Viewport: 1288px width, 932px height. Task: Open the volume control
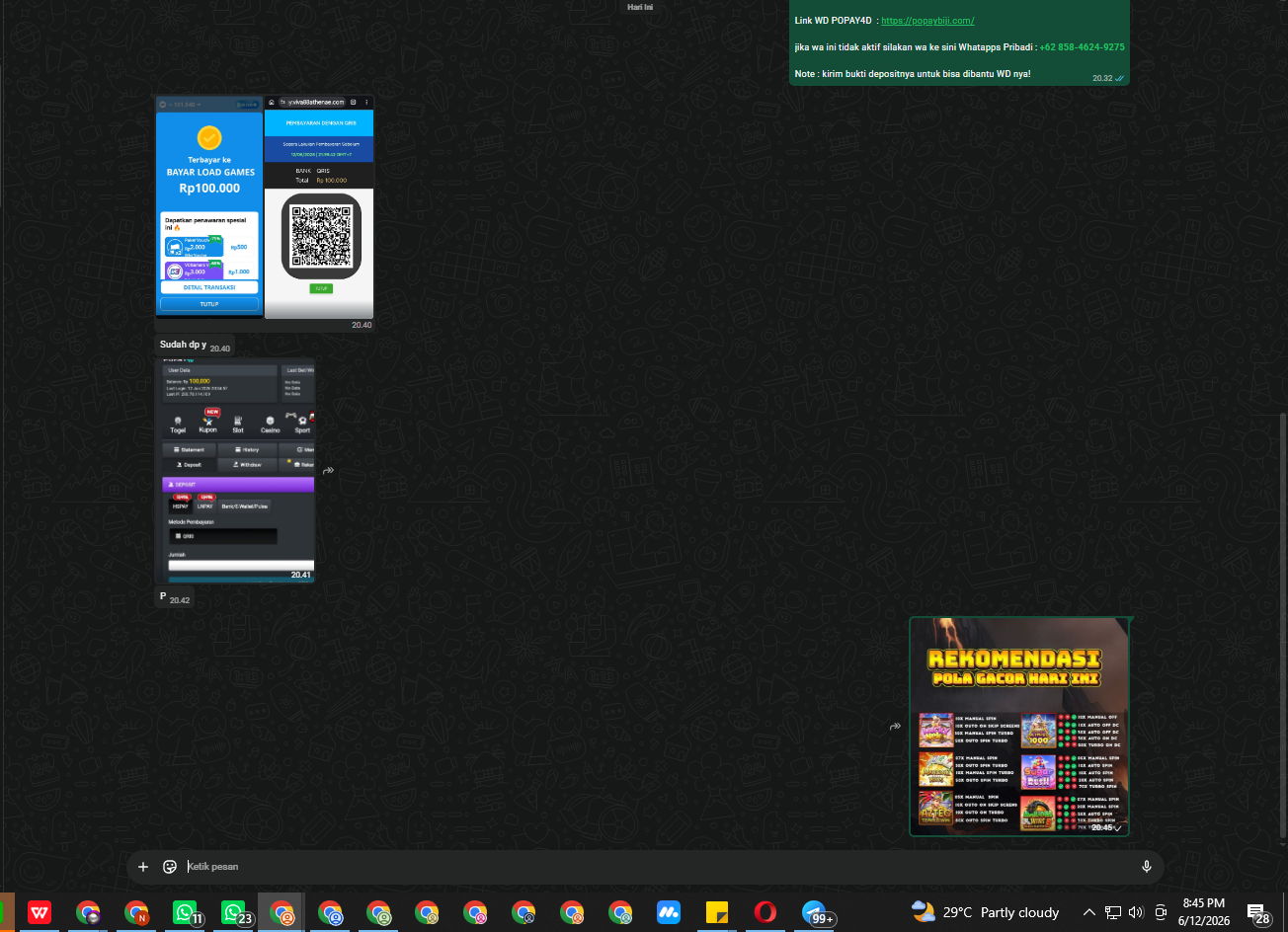coord(1136,912)
